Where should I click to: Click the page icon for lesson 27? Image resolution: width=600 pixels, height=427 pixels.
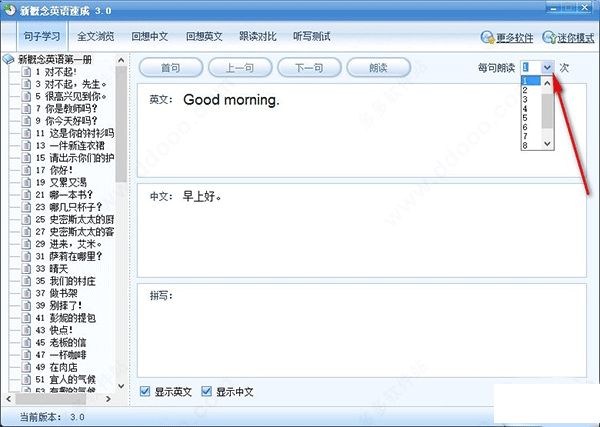(26, 232)
